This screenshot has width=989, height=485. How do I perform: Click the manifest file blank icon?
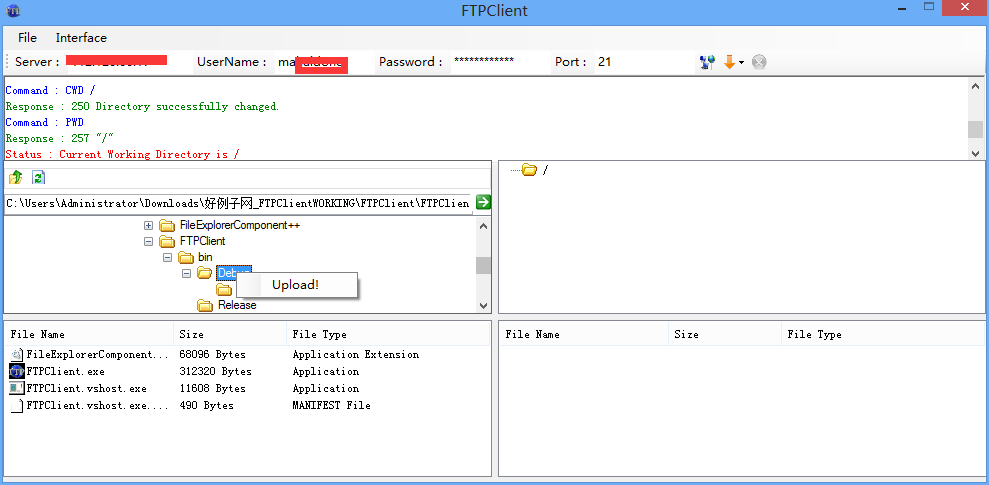coord(17,406)
